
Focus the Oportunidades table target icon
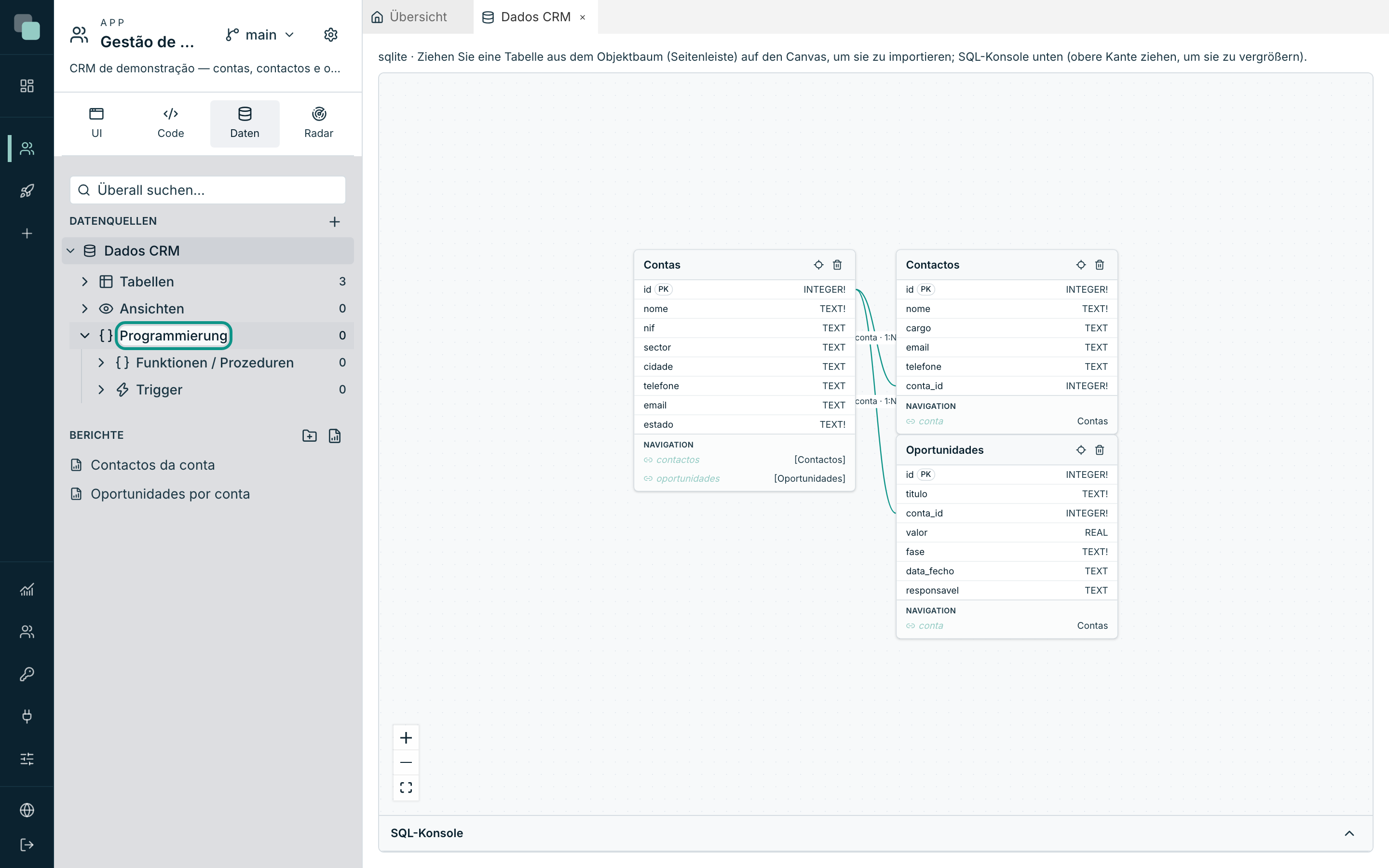[1081, 450]
